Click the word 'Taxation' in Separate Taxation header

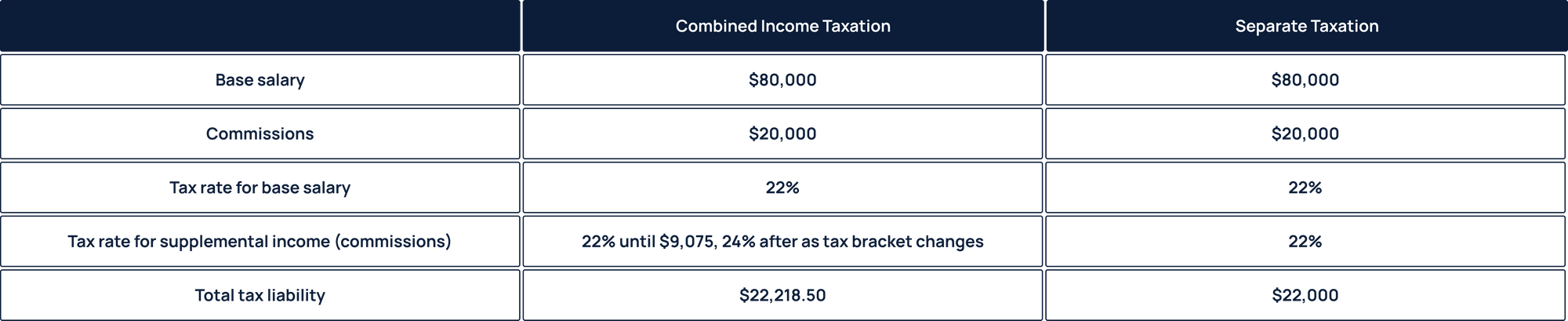pyautogui.click(x=1344, y=26)
